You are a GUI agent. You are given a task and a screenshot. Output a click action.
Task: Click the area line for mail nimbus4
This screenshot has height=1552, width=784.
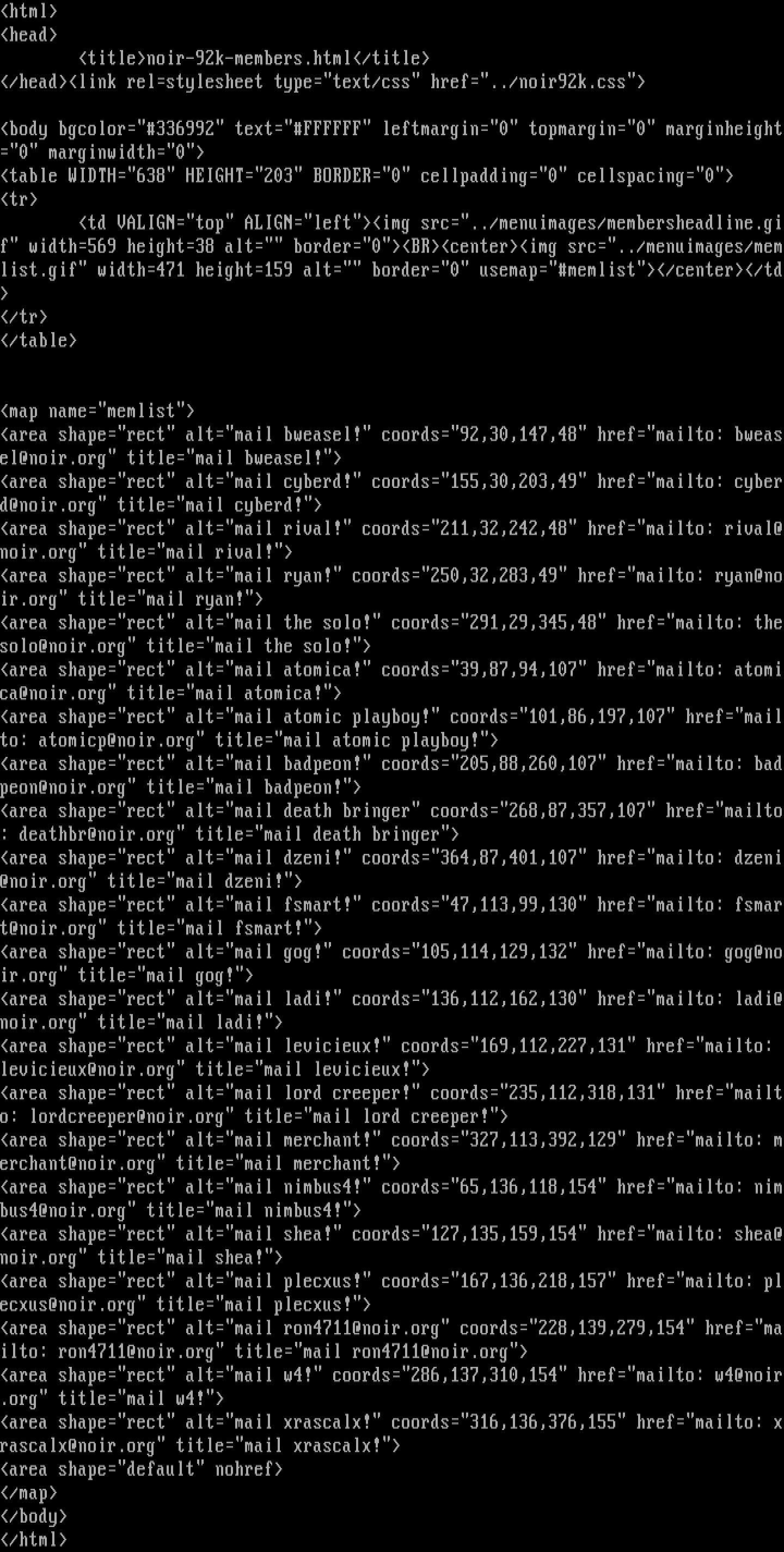click(x=391, y=1199)
